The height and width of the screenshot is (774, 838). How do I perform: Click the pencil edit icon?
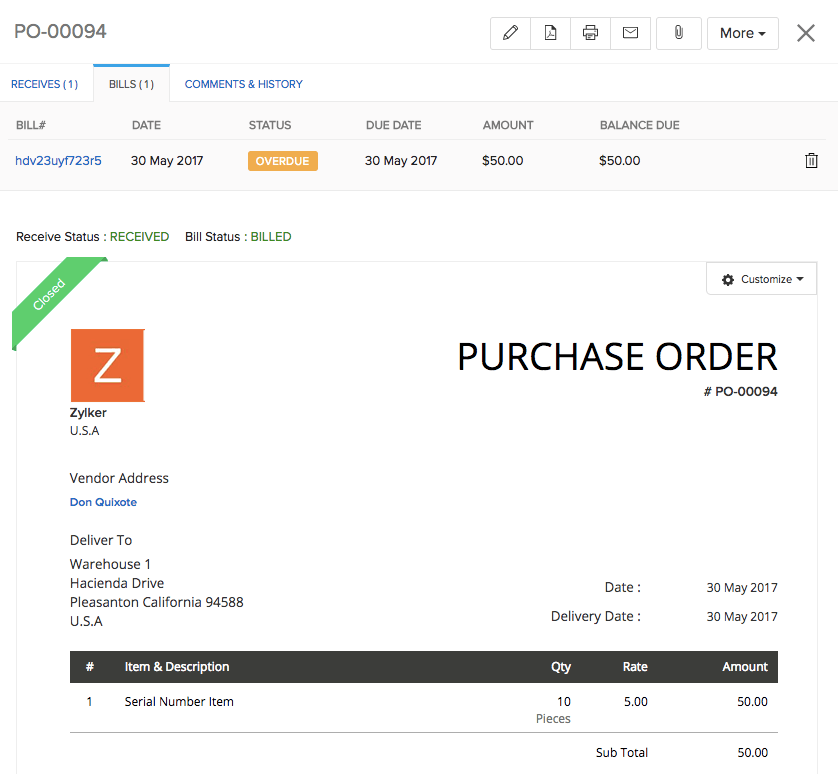coord(511,33)
